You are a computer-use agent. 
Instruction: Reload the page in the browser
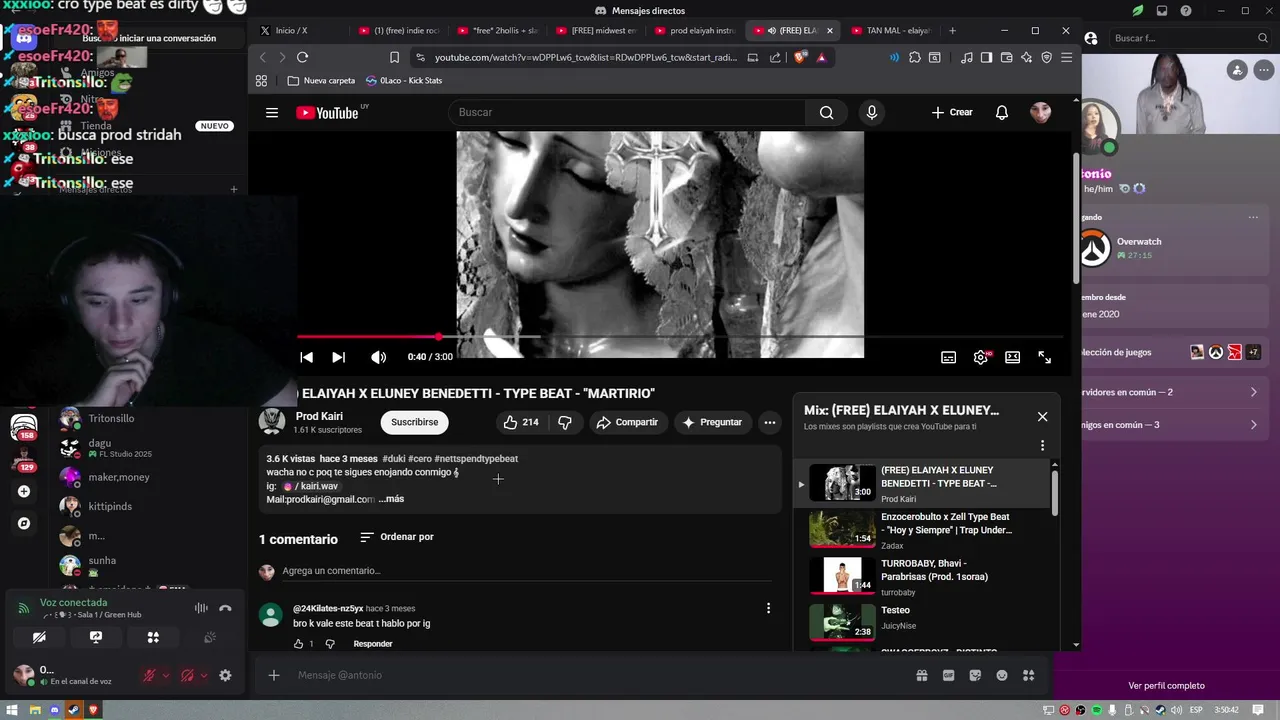point(302,57)
